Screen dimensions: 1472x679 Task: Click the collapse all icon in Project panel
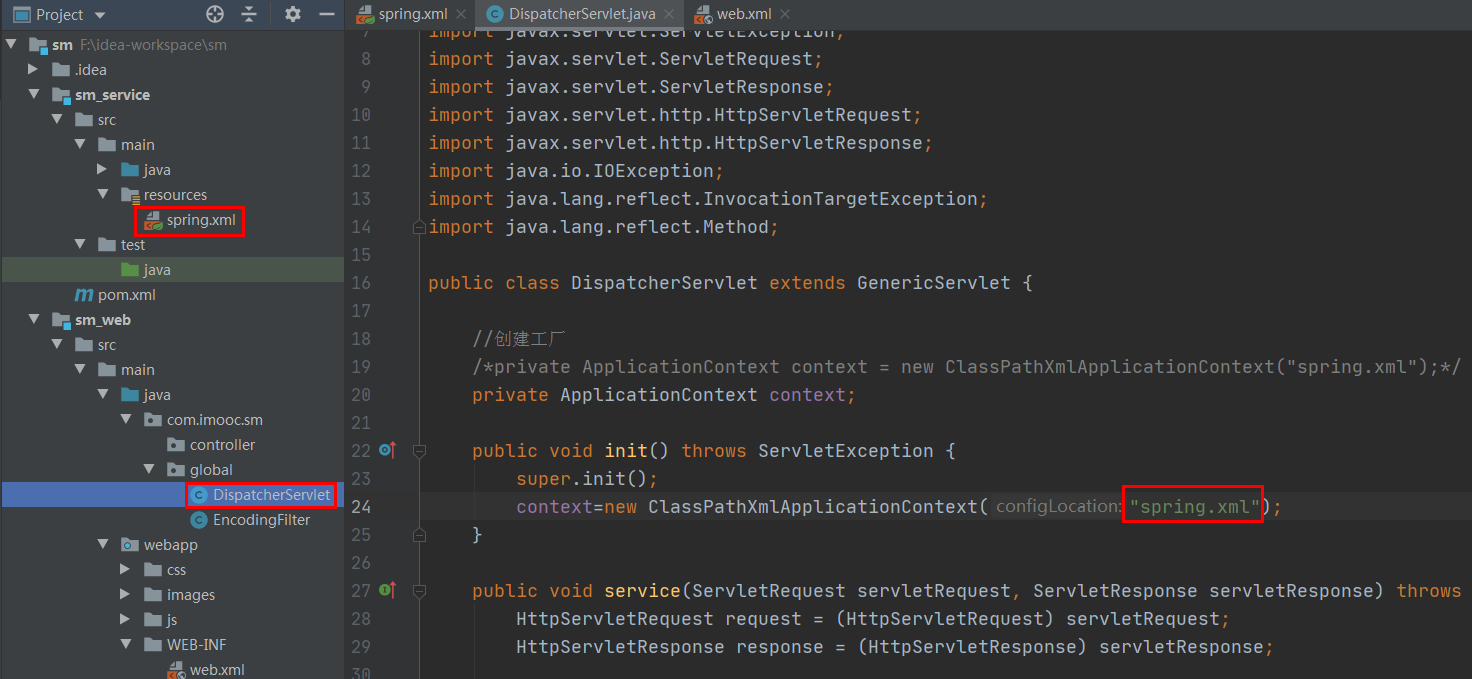[249, 14]
